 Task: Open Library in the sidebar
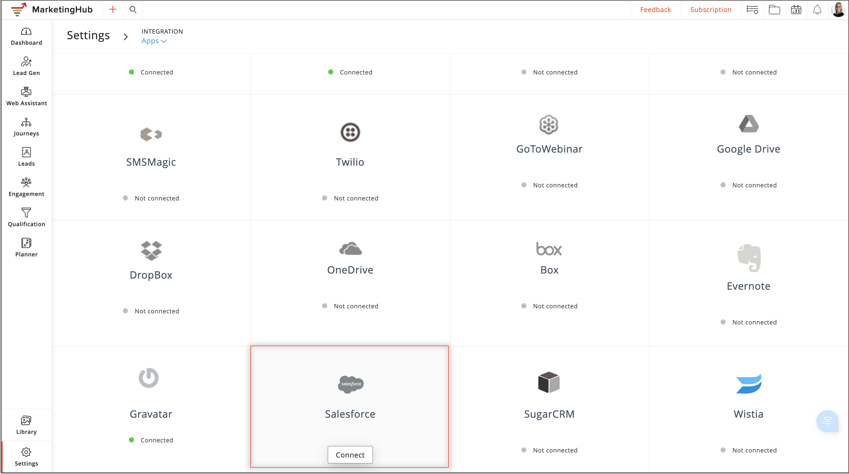pos(26,425)
